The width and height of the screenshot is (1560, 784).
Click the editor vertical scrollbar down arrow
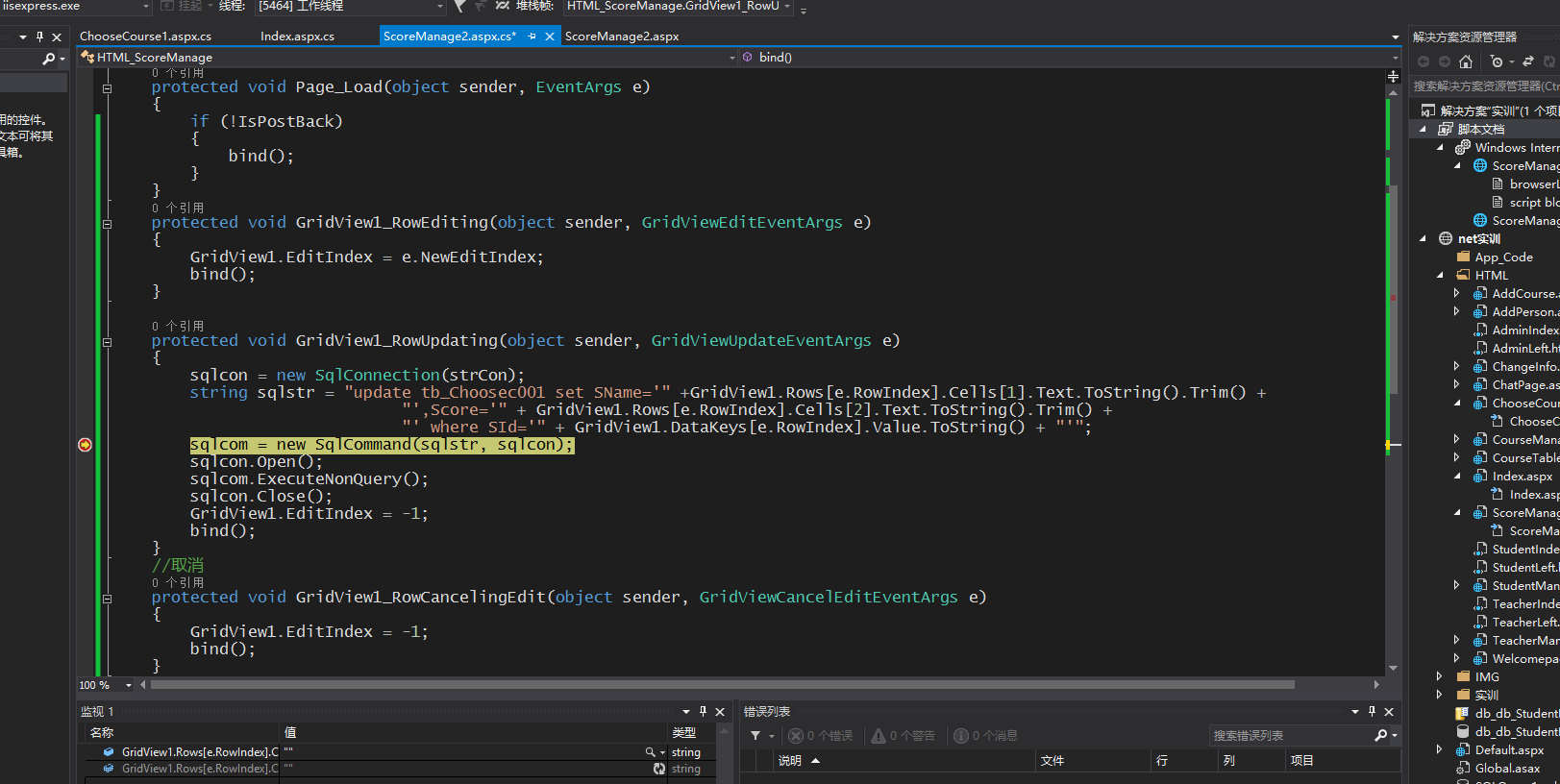pyautogui.click(x=1393, y=669)
